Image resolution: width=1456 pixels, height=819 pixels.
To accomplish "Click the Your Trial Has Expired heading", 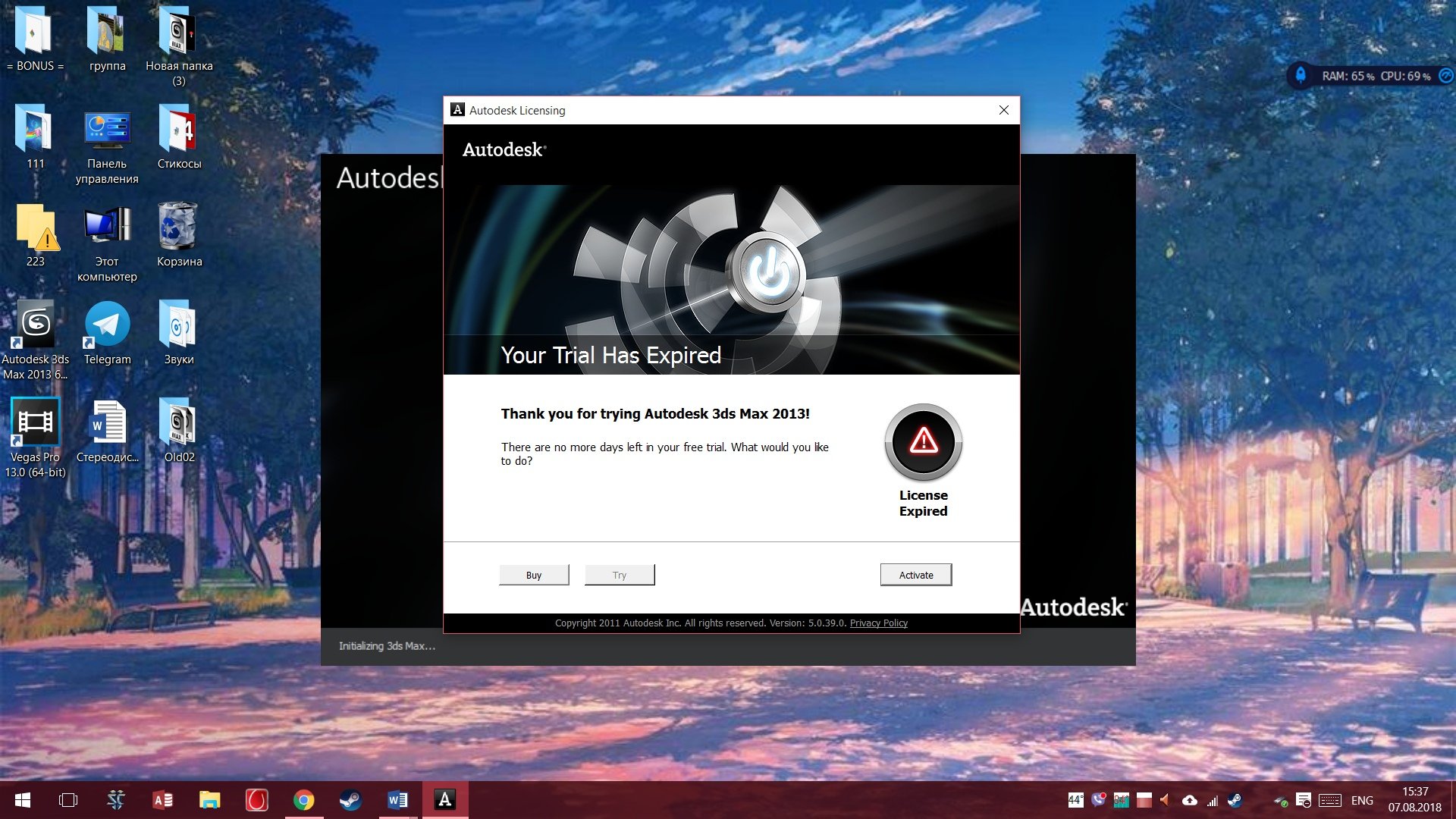I will (x=610, y=355).
